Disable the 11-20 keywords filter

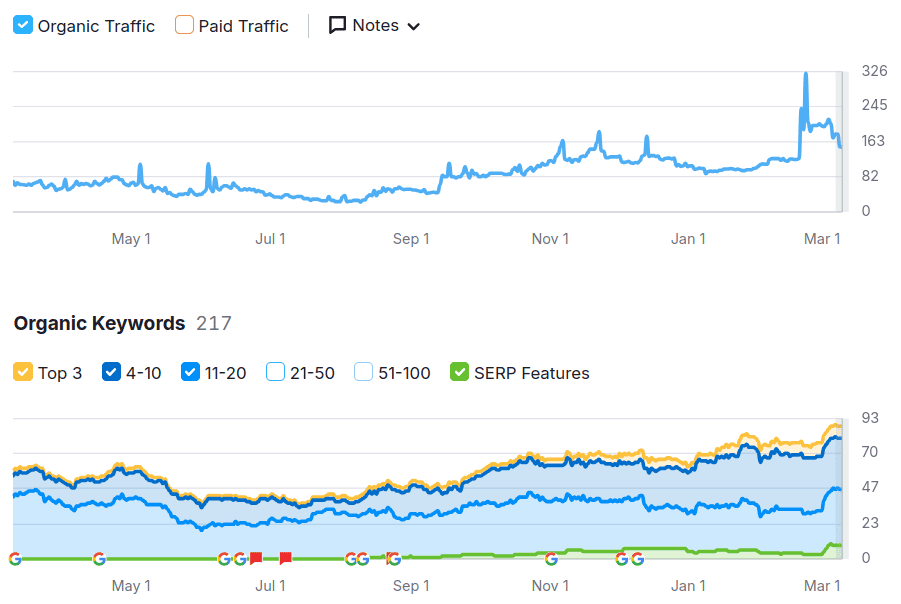point(189,371)
